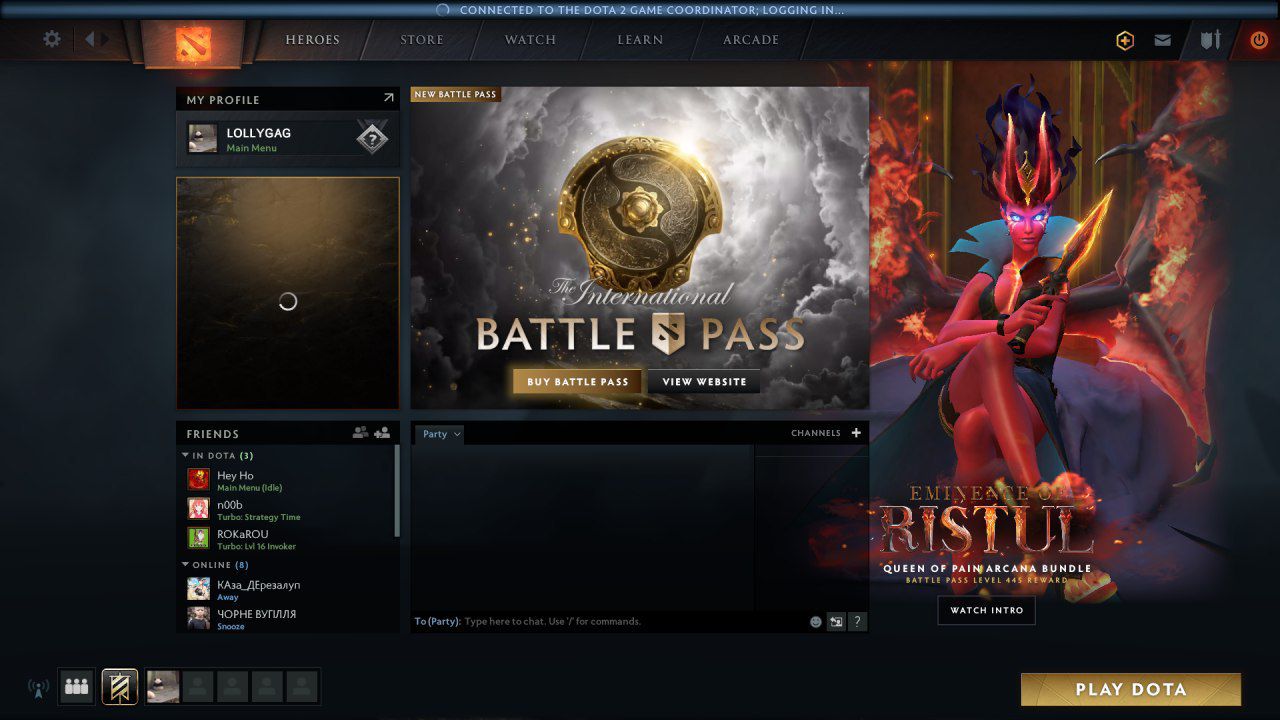
Task: Click the Watch Intro button
Action: [x=986, y=610]
